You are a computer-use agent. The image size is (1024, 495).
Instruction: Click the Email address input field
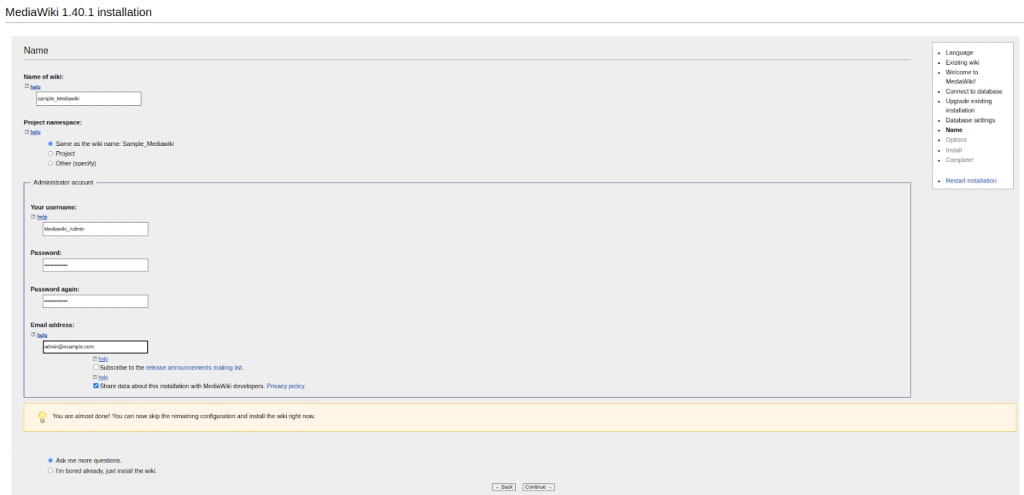[95, 347]
